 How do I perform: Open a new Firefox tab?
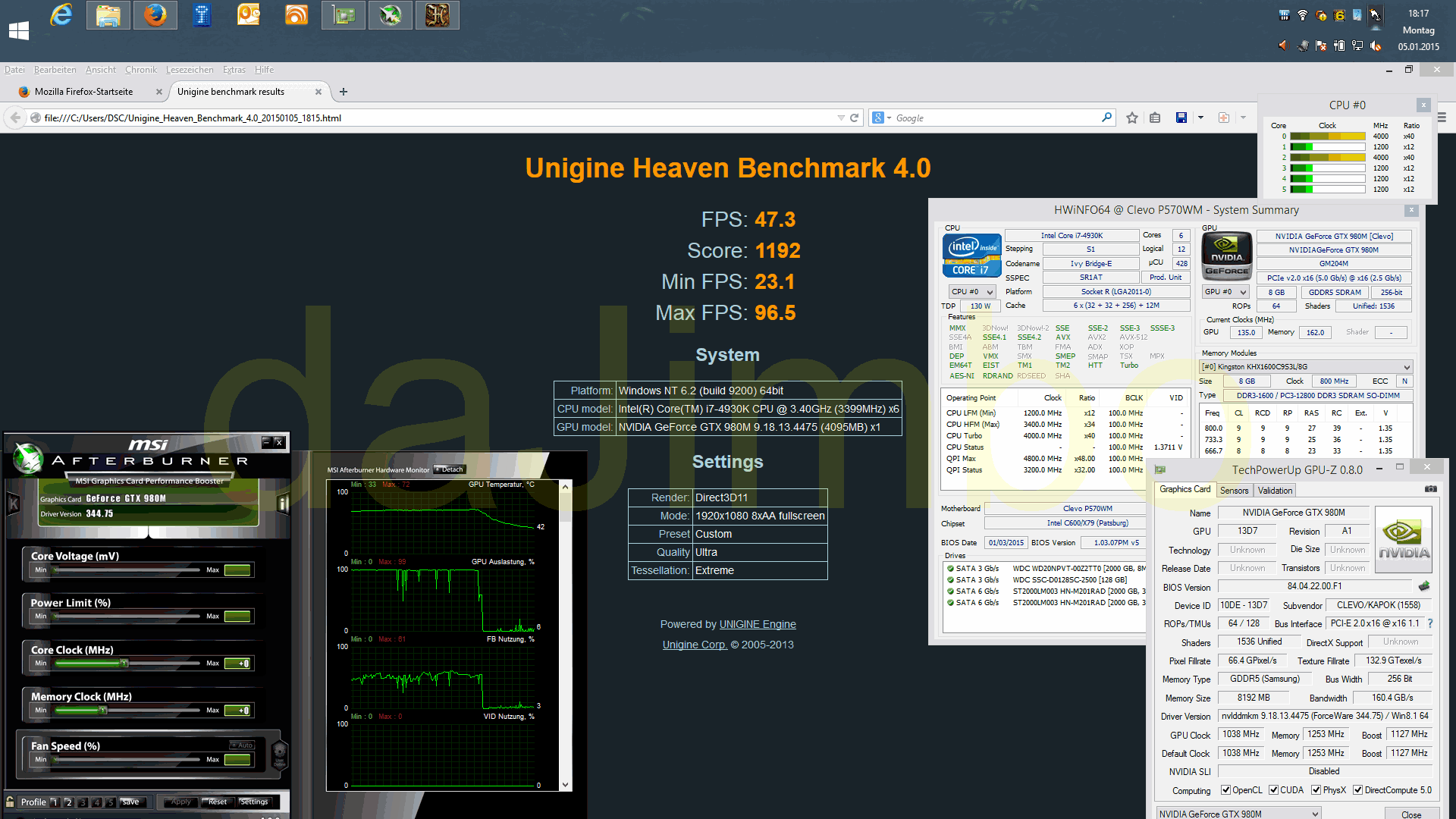(344, 92)
